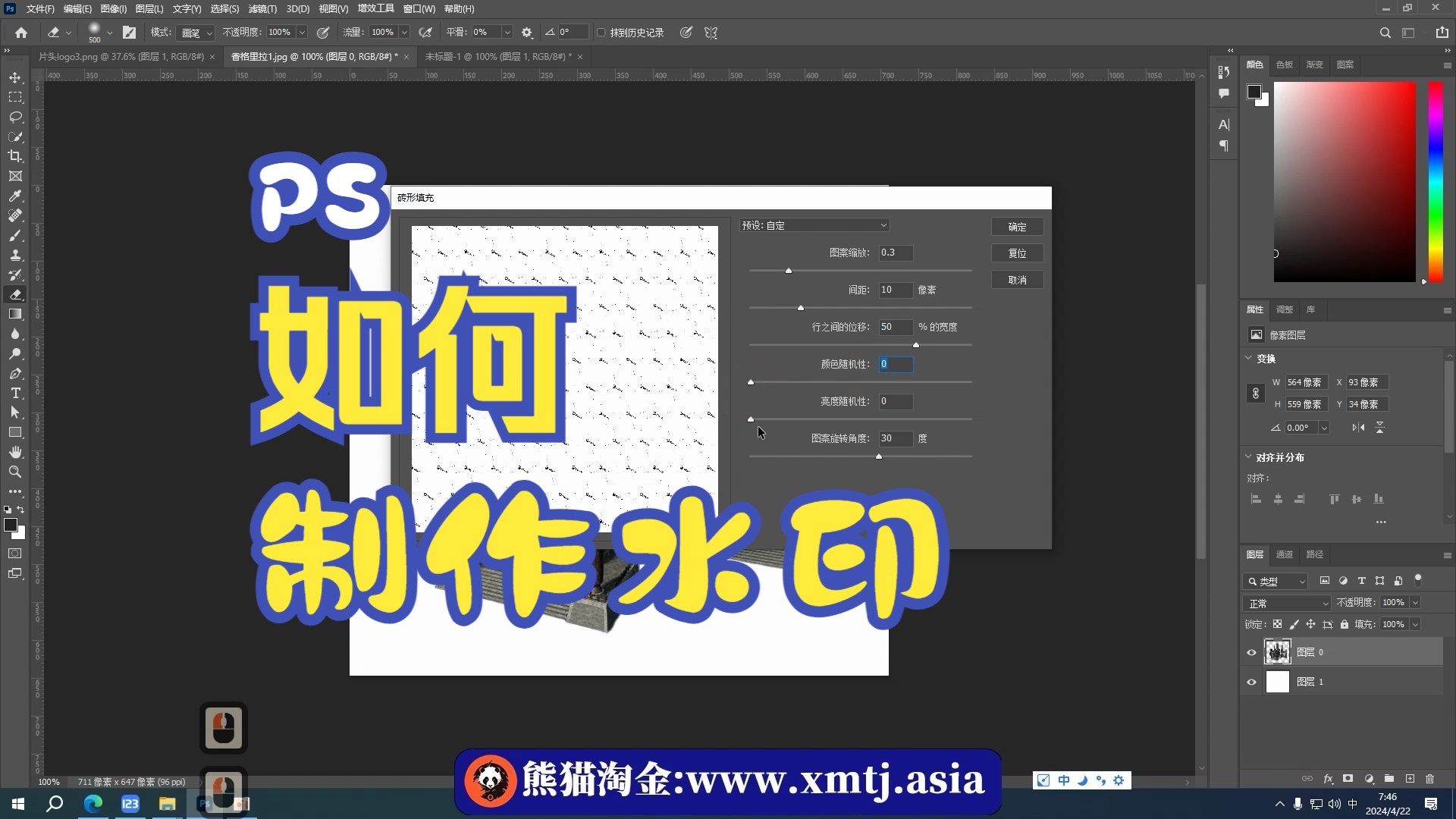Click 图层 0 thumbnail in panel
This screenshot has width=1456, height=819.
pos(1277,651)
